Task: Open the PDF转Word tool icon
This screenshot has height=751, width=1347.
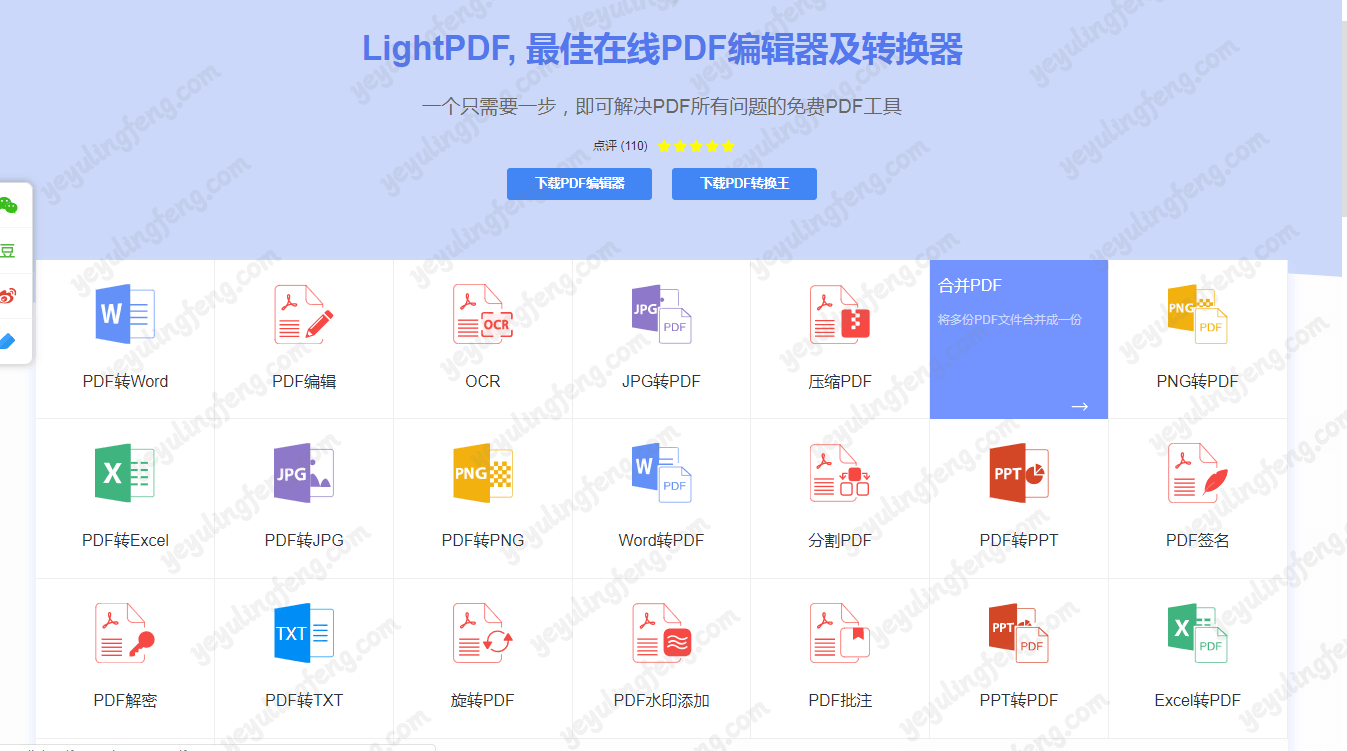Action: pyautogui.click(x=125, y=314)
